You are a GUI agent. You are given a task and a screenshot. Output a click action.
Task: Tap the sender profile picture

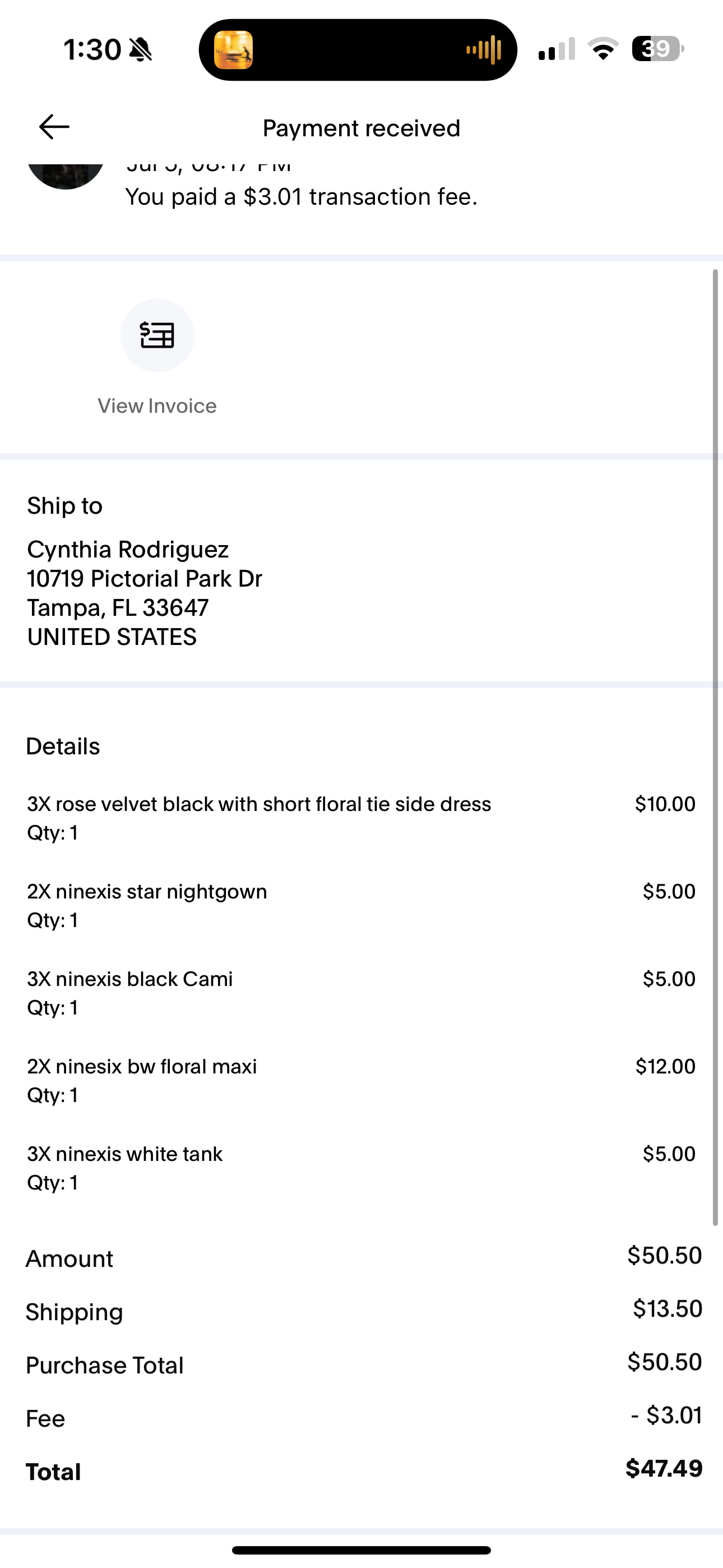tap(66, 176)
